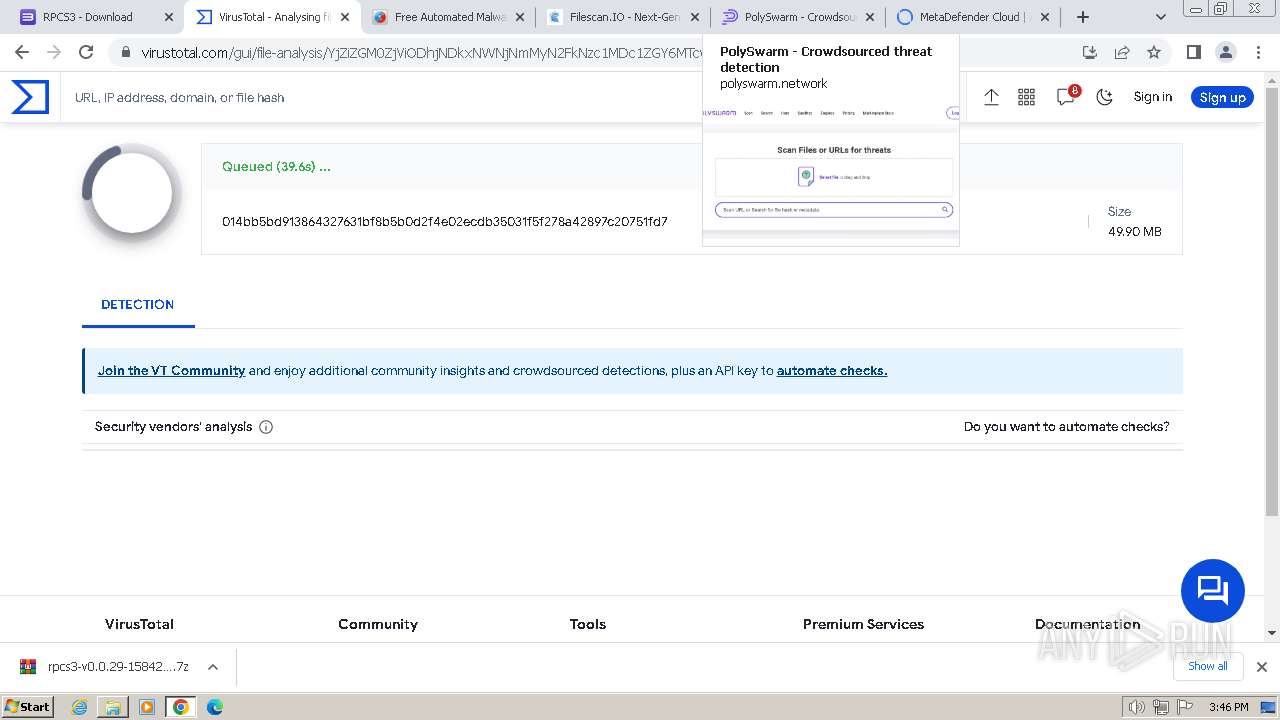Open the Chrome three-dot menu
Viewport: 1280px width, 720px height.
click(1258, 52)
